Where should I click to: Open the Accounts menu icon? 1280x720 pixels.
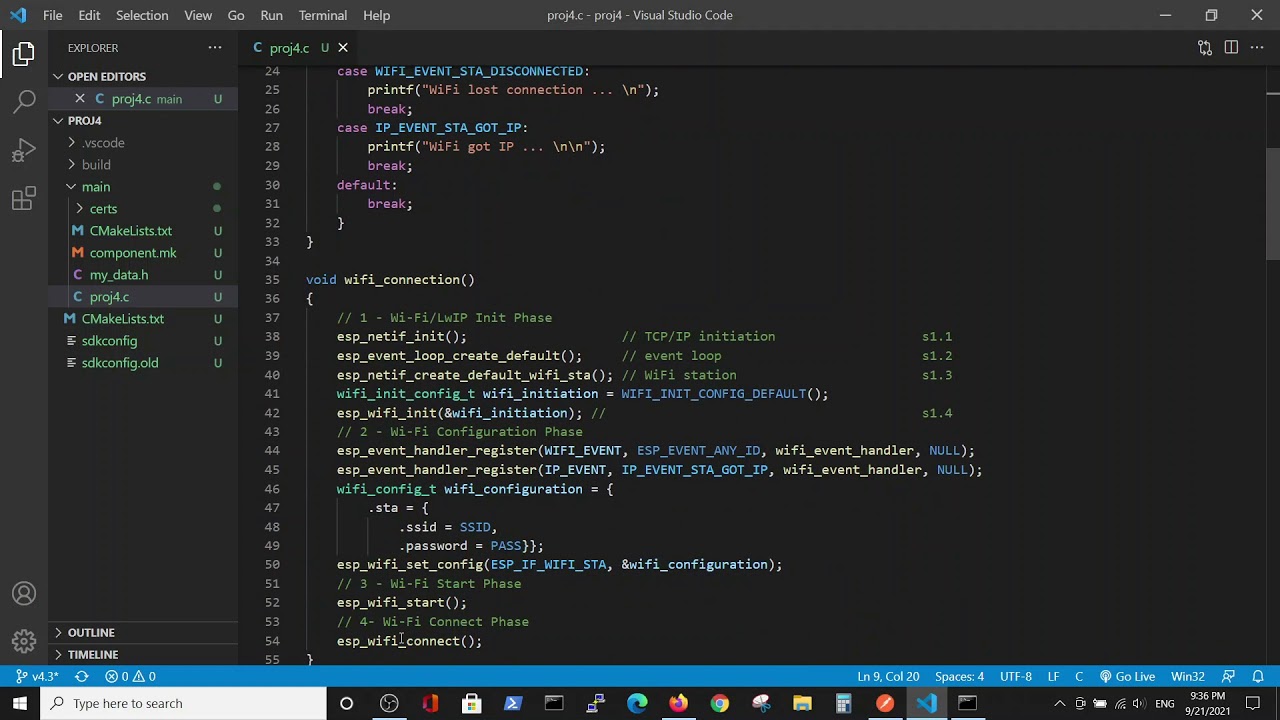(x=24, y=594)
